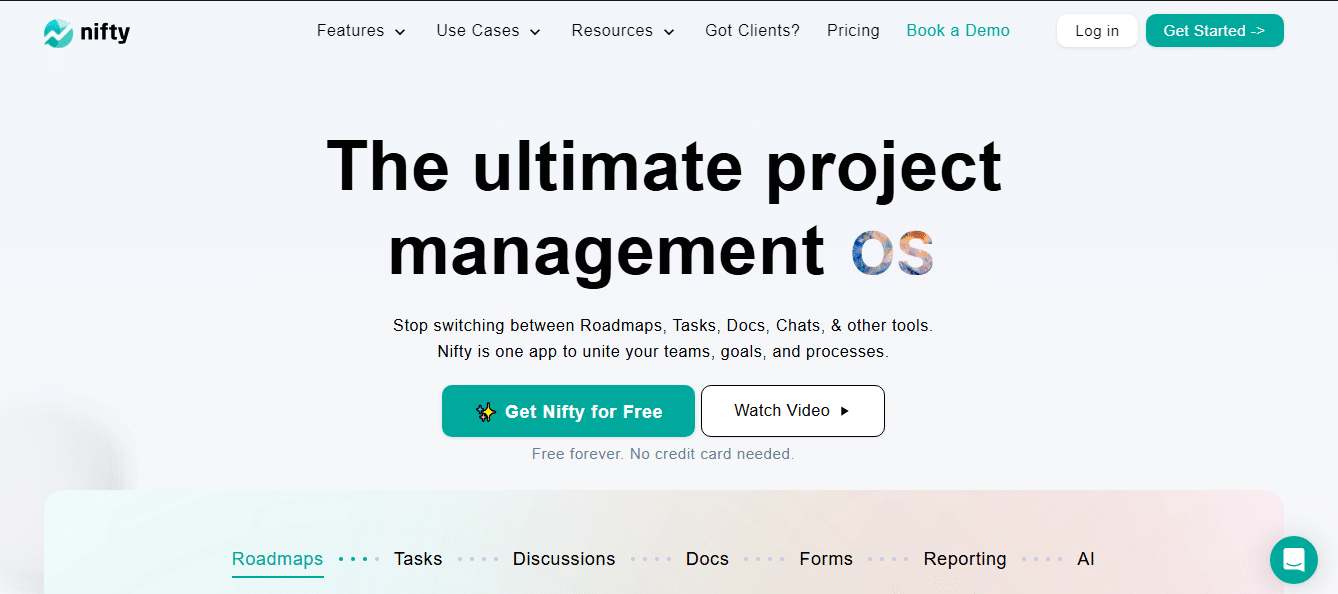Click the Get Started button

(1214, 31)
